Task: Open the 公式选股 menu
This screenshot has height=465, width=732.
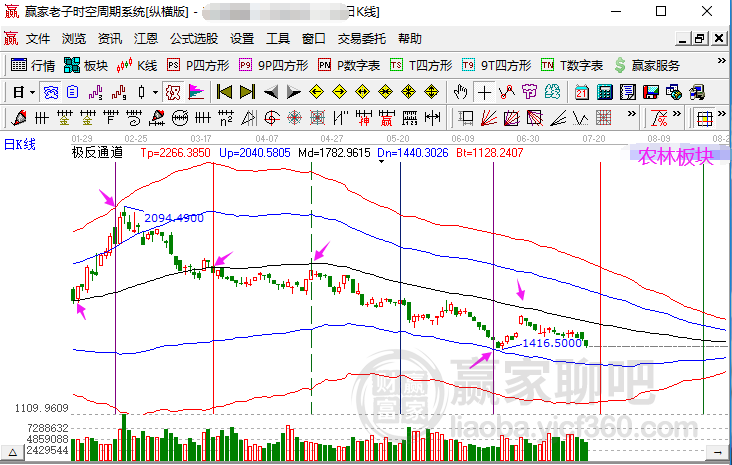Action: coord(194,39)
